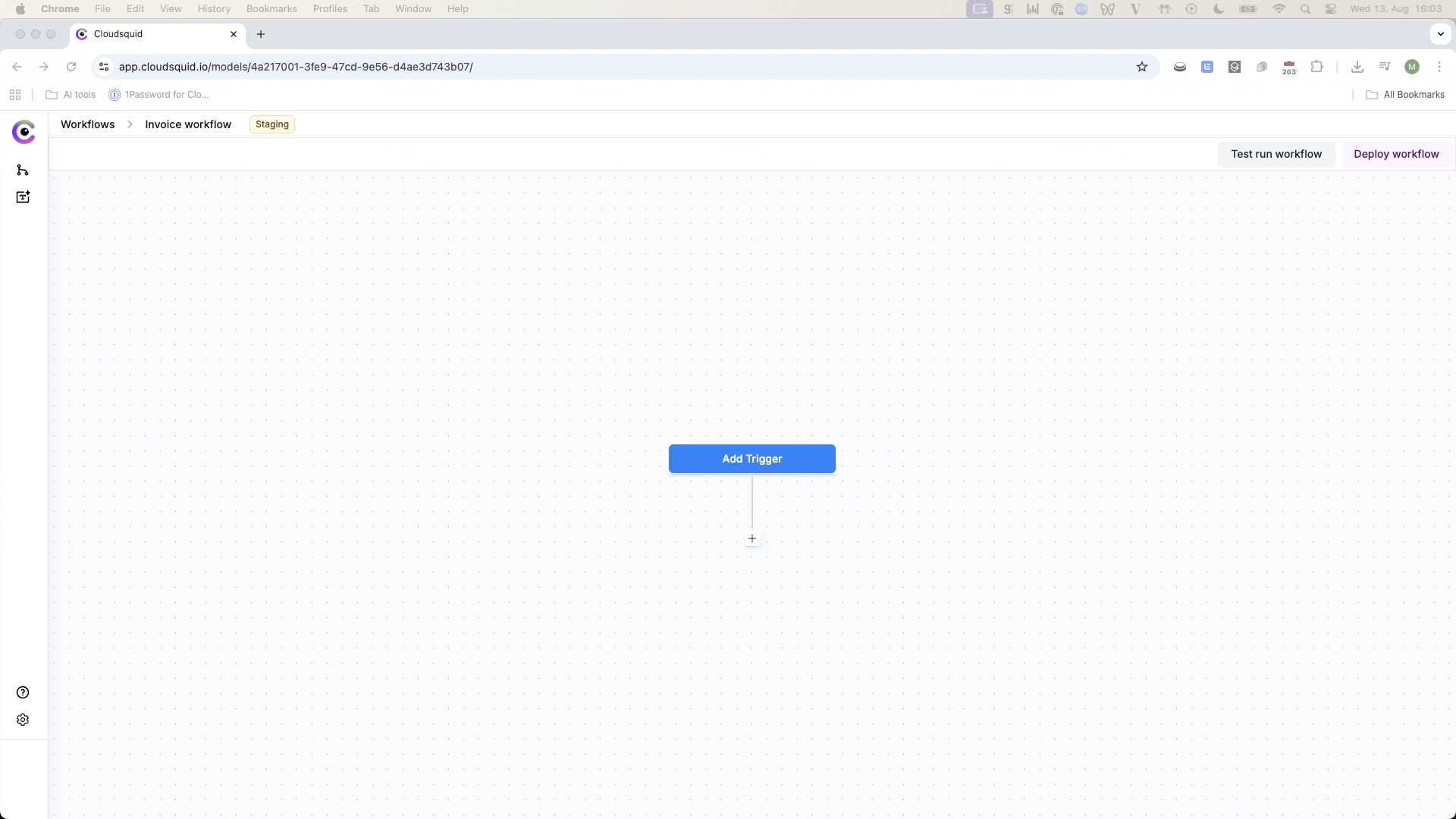Bookmark this page with the star icon
This screenshot has width=1456, height=819.
point(1142,67)
